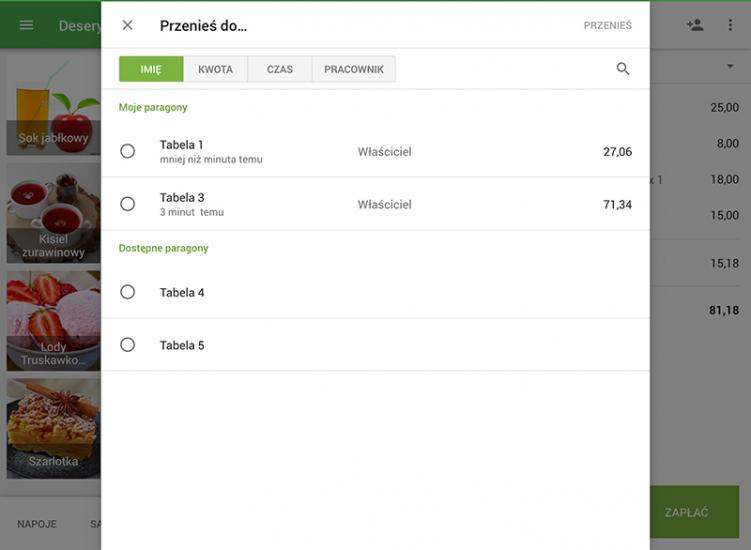Sort tickets by Imię tab
Screen dimensions: 751x550
pyautogui.click(x=151, y=69)
